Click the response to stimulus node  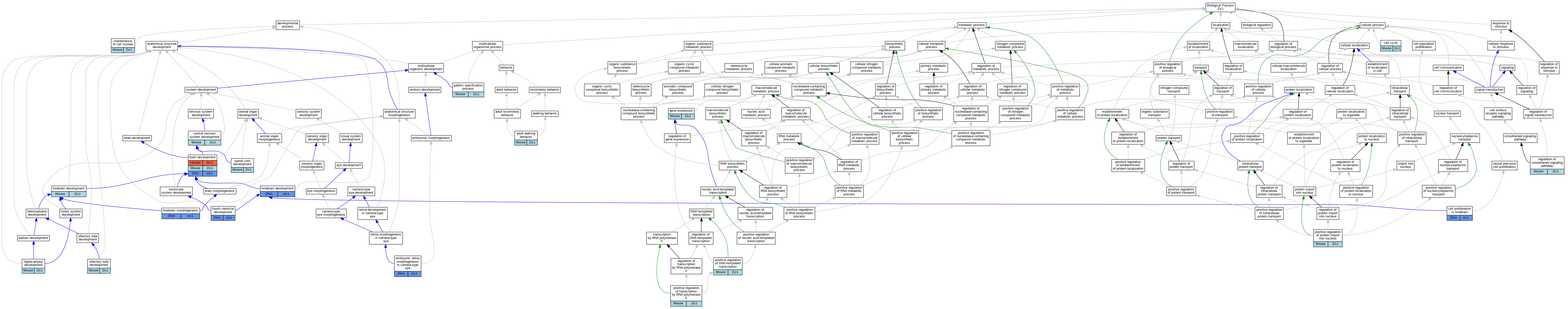coord(1501,25)
